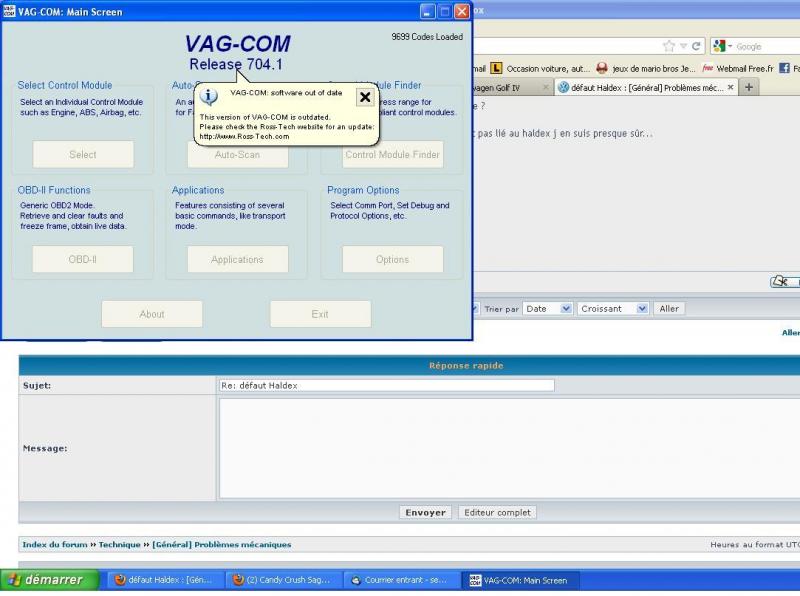This screenshot has width=800, height=596.
Task: Close the VAG-COM main window
Action: 462,11
